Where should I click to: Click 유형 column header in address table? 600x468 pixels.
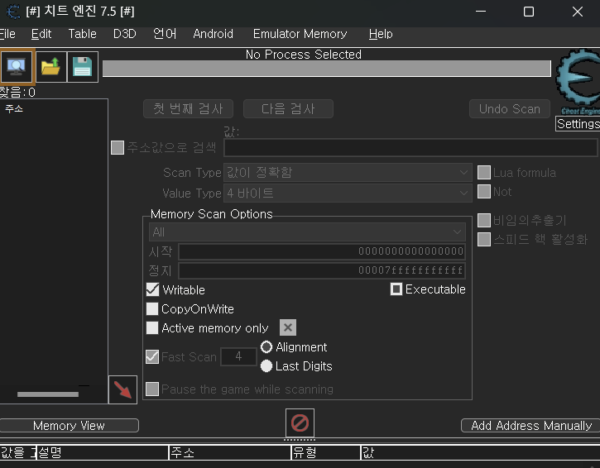pos(326,453)
